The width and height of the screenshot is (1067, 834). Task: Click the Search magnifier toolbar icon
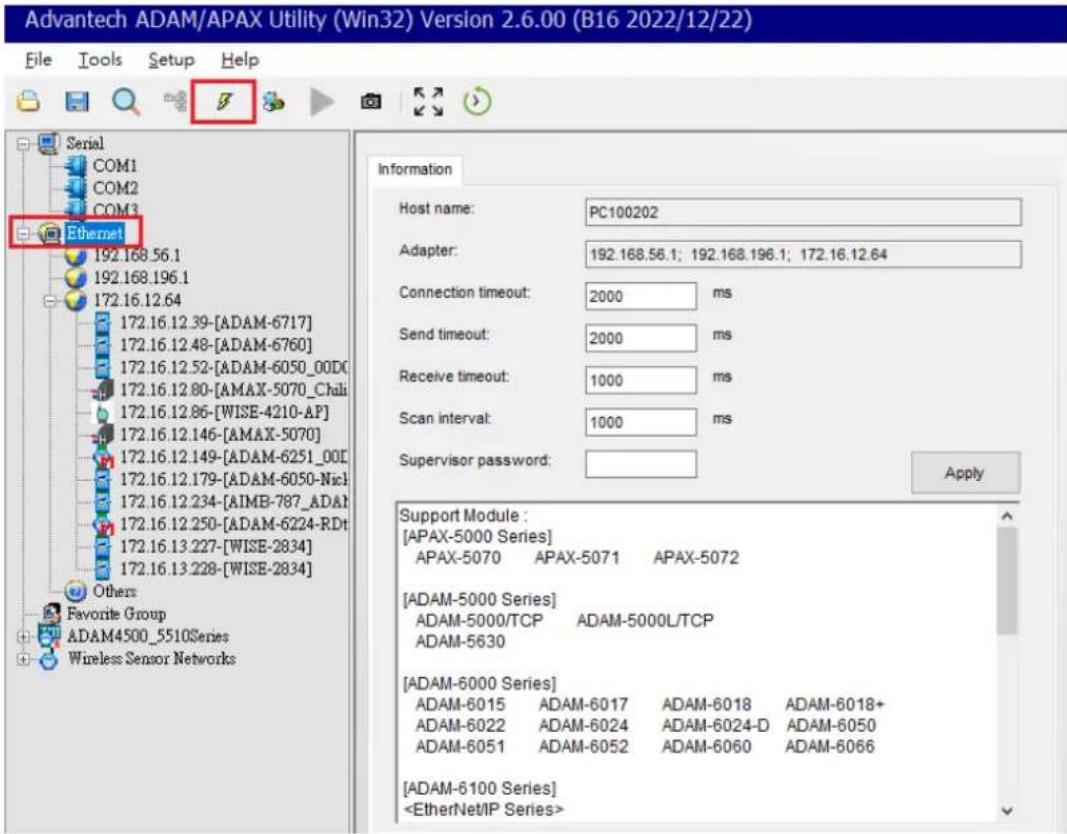click(126, 102)
